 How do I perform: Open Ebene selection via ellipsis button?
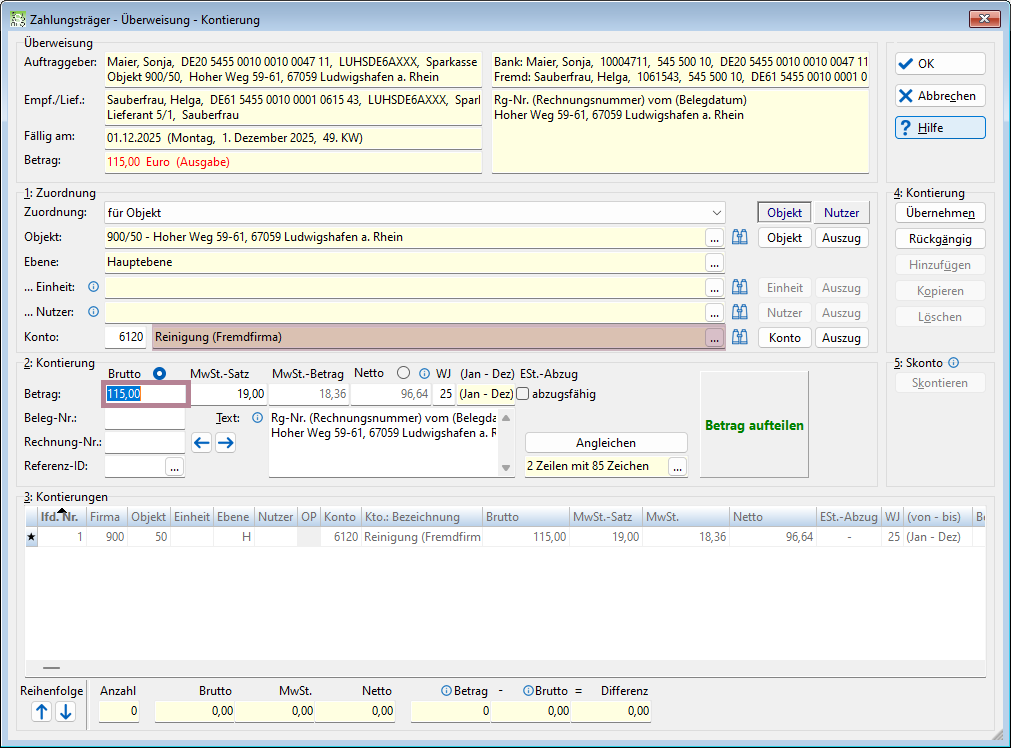pos(714,262)
